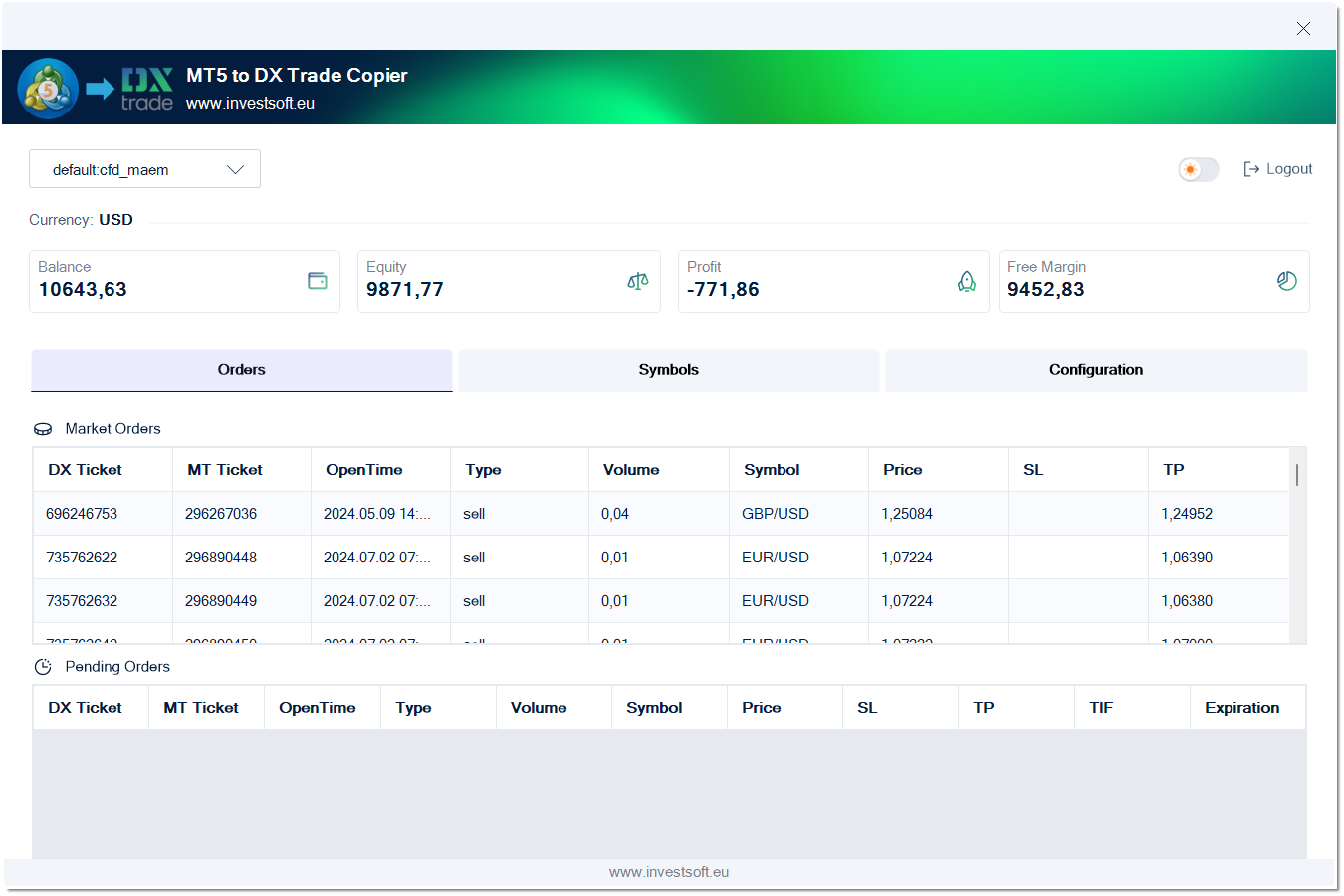Click Symbol header in Market Orders

[x=798, y=470]
